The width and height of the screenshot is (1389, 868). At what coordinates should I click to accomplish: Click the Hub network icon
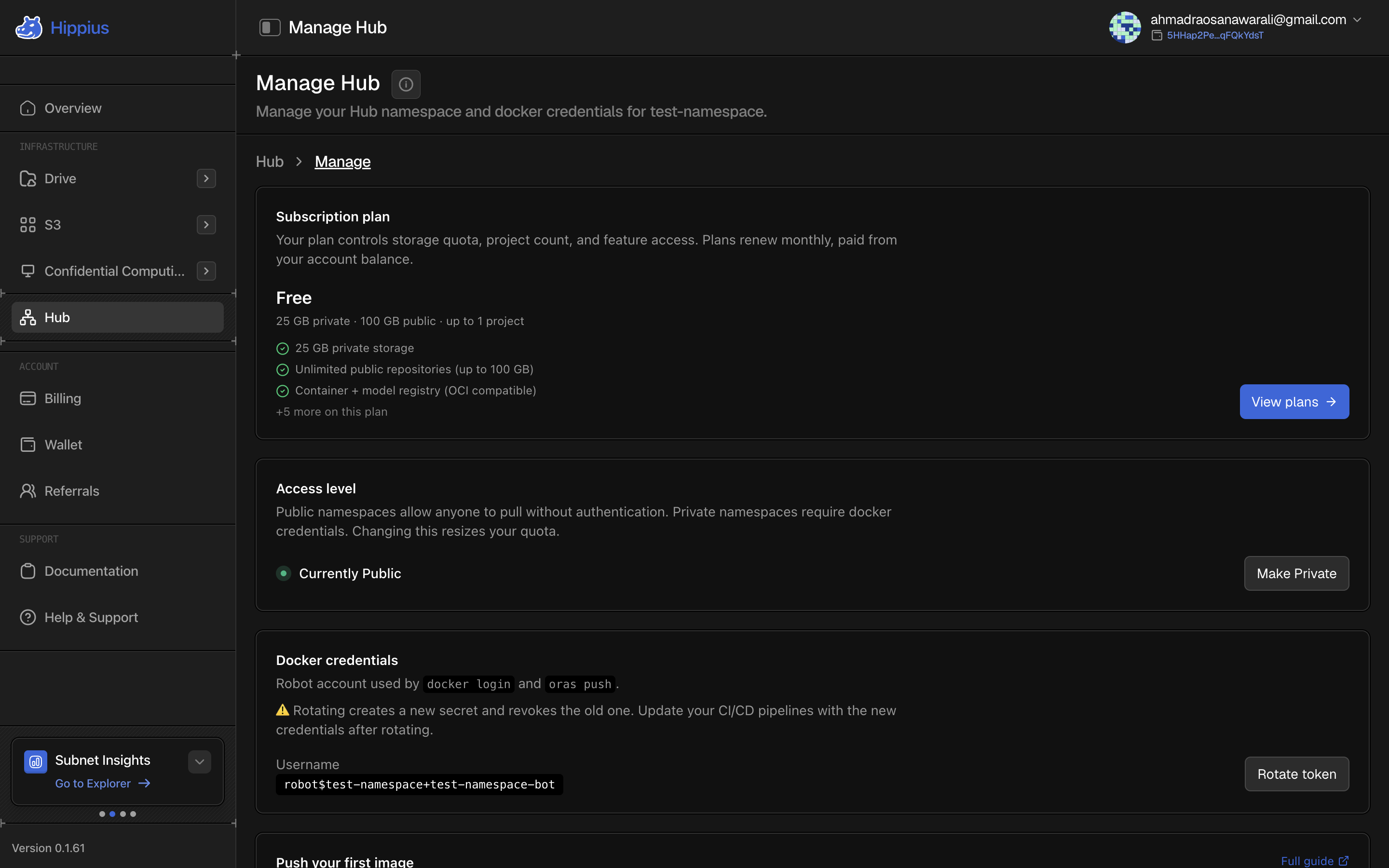(27, 317)
